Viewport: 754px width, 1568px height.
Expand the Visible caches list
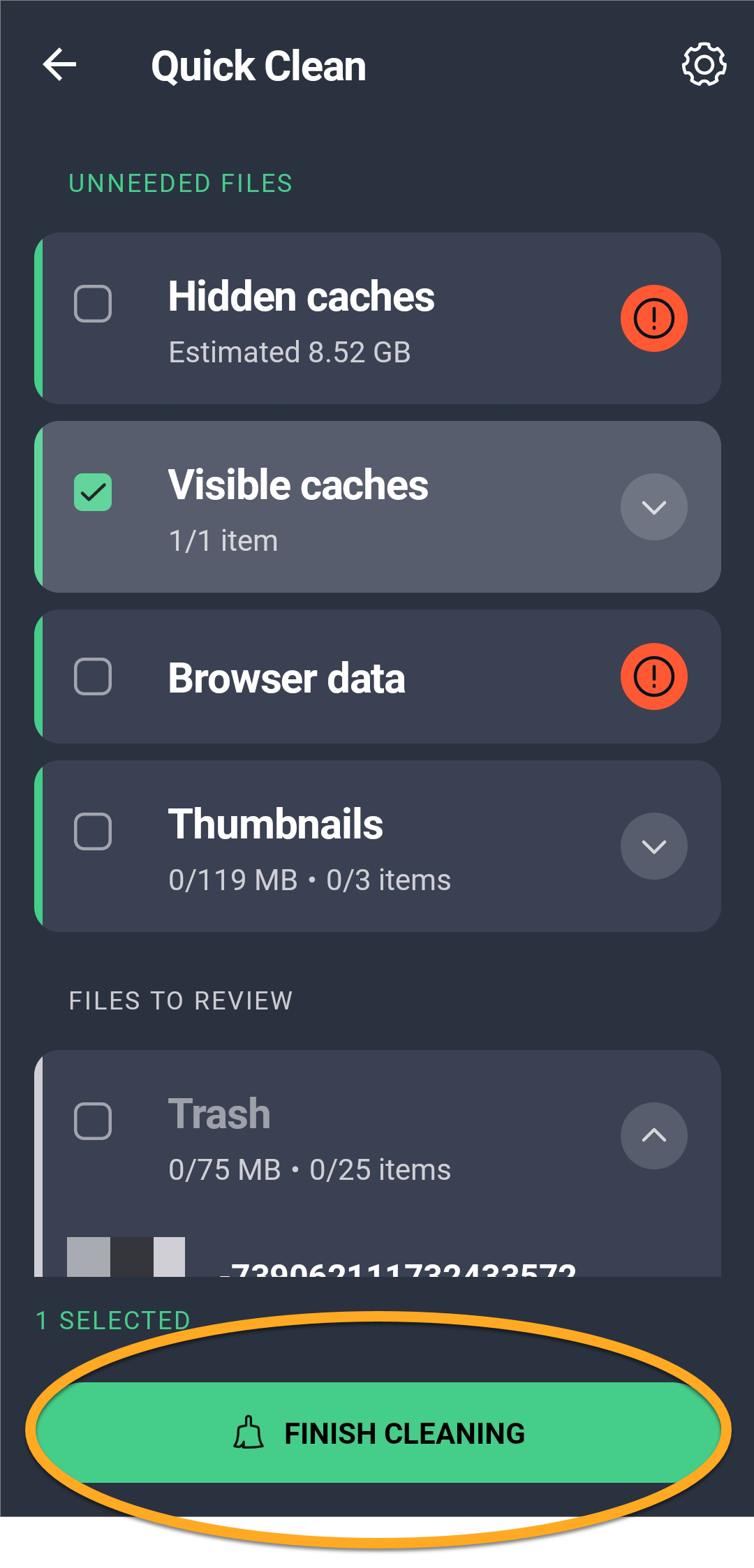coord(653,507)
